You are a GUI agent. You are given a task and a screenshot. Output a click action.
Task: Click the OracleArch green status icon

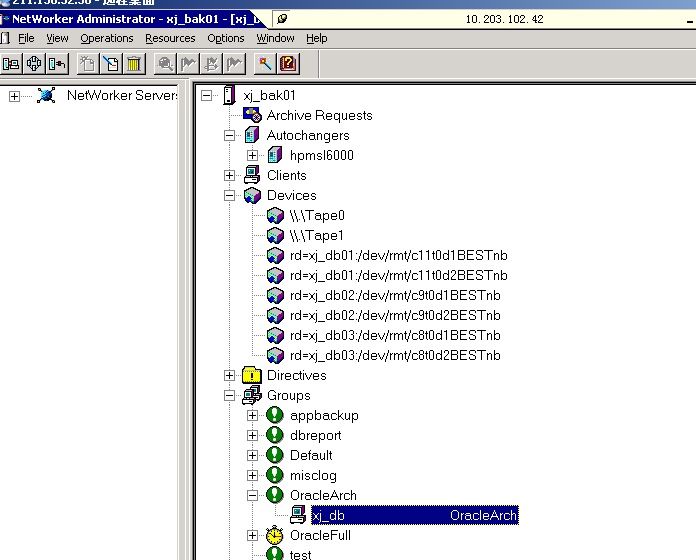point(275,495)
